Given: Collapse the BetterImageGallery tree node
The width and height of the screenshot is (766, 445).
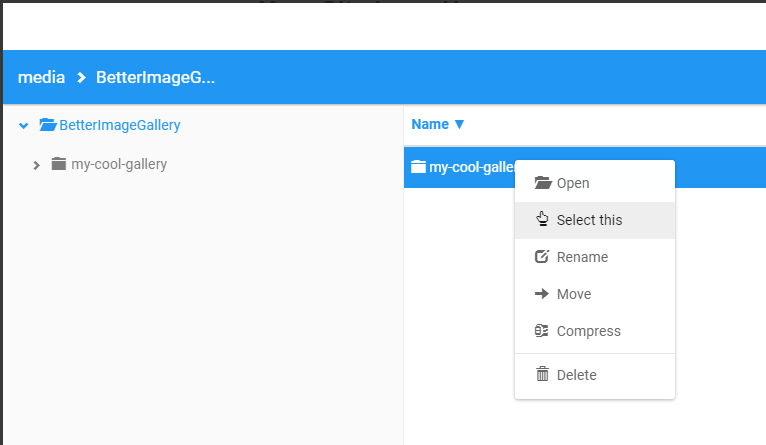Looking at the screenshot, I should [x=24, y=126].
